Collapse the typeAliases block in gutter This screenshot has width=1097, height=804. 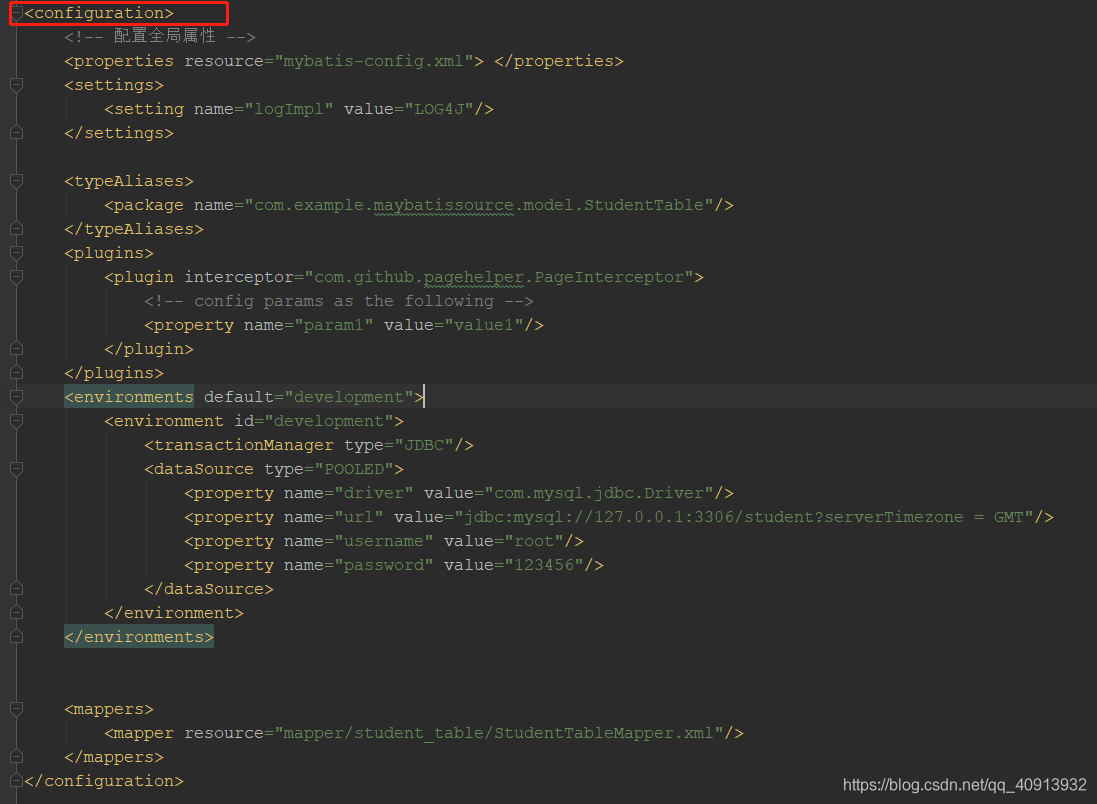coord(17,181)
